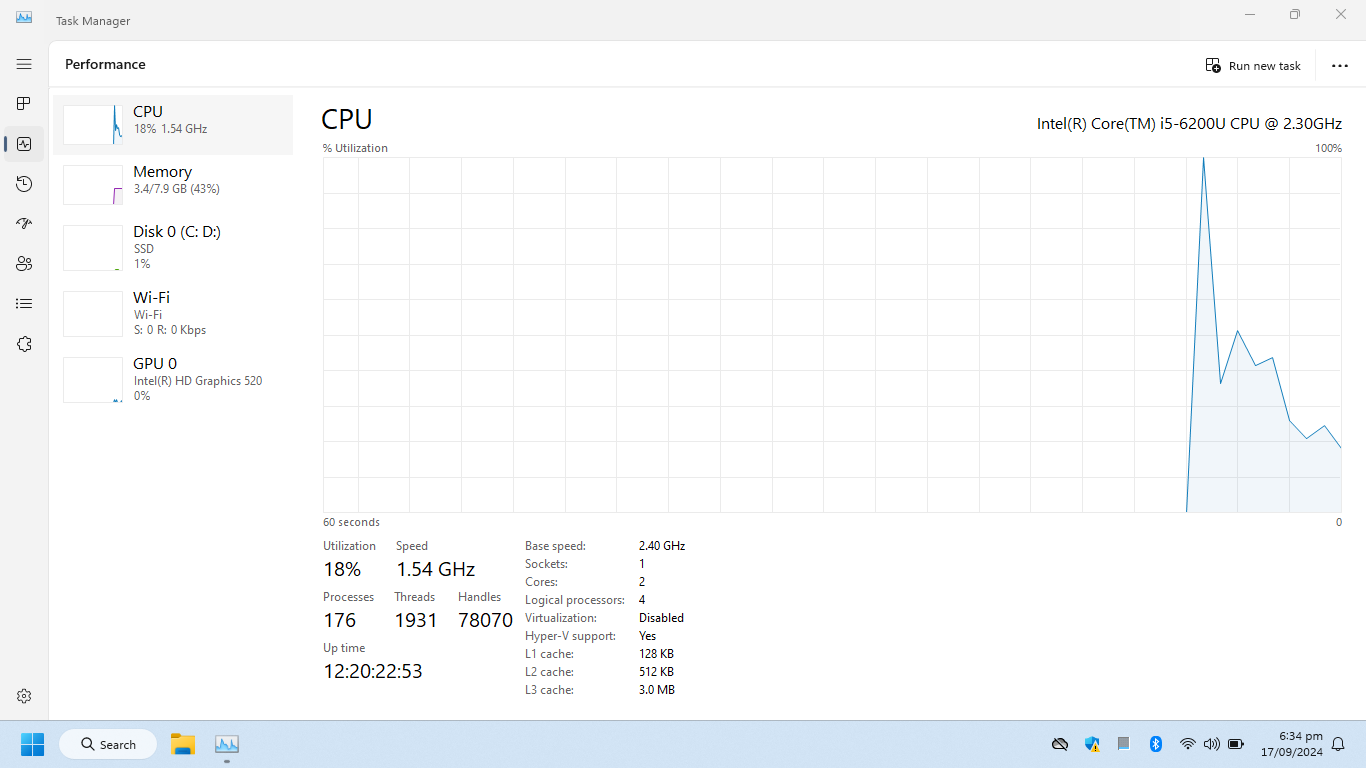Click the CPU mini graph thumbnail
Image resolution: width=1366 pixels, height=768 pixels.
(x=93, y=125)
